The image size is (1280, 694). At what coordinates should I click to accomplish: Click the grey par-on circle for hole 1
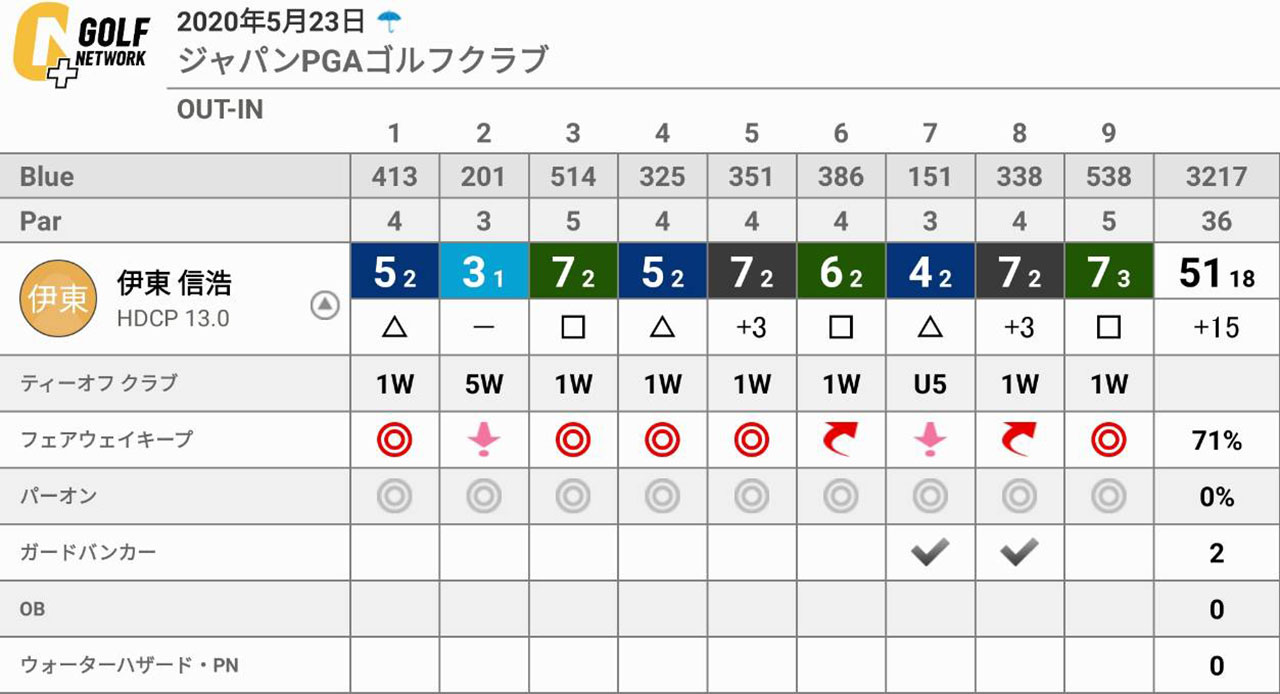tap(394, 495)
